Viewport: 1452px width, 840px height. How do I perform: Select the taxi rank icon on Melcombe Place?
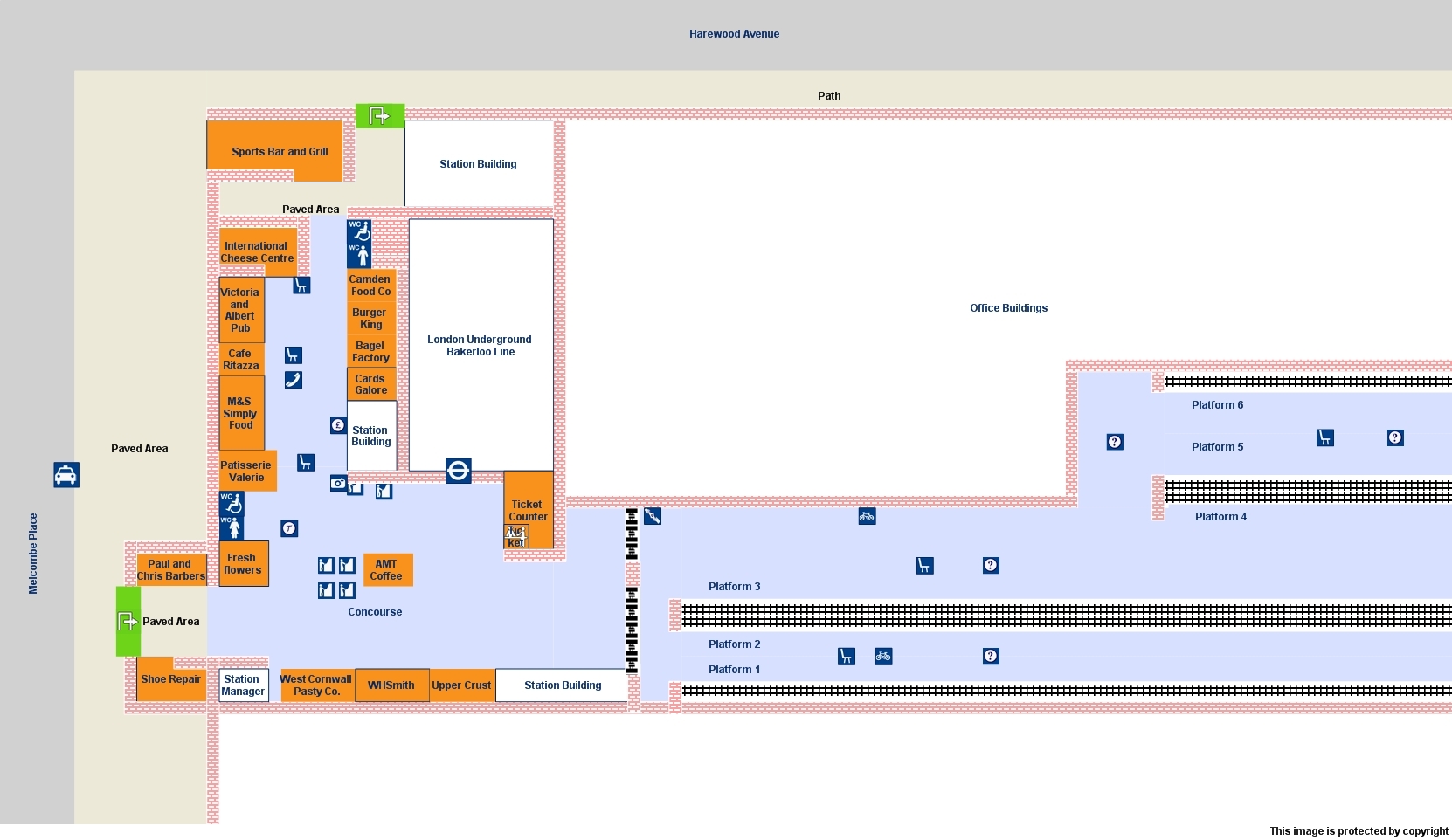click(66, 475)
